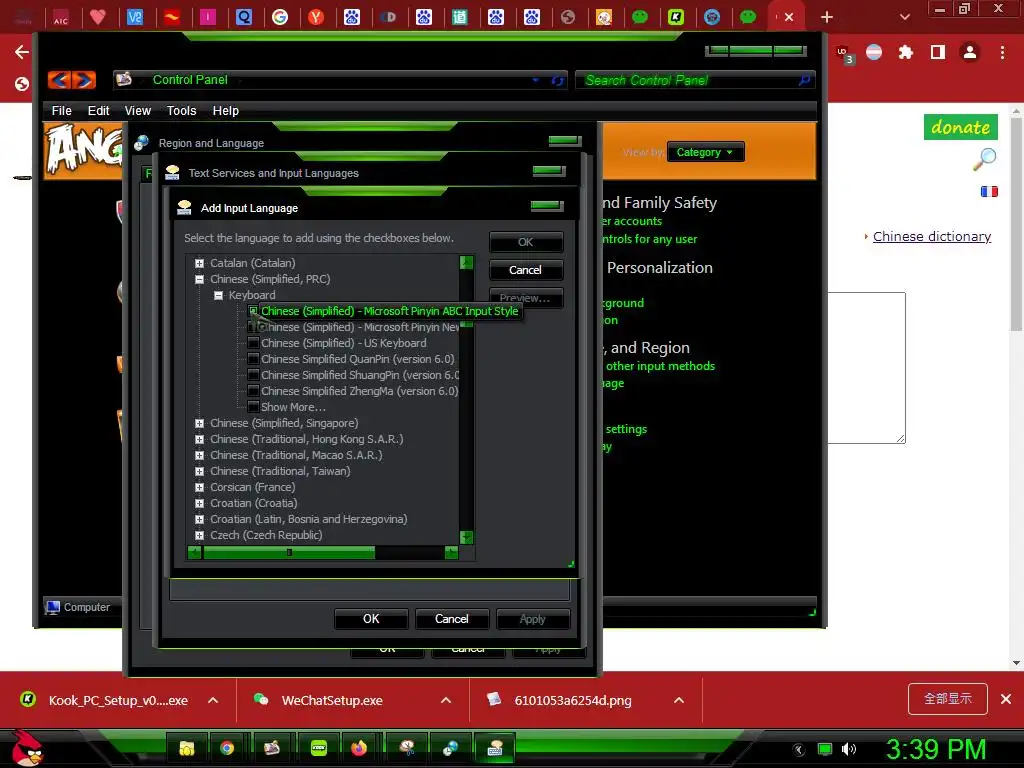Open the browser side panel
1024x768 pixels.
938,52
